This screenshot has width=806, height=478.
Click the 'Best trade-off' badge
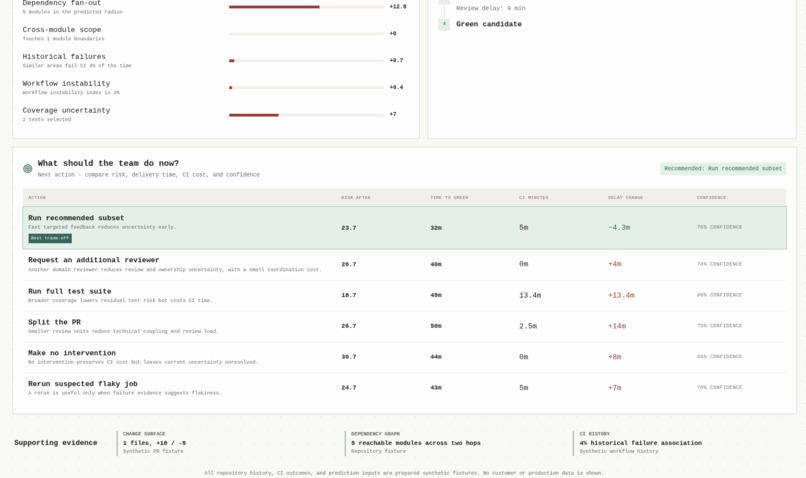(50, 238)
